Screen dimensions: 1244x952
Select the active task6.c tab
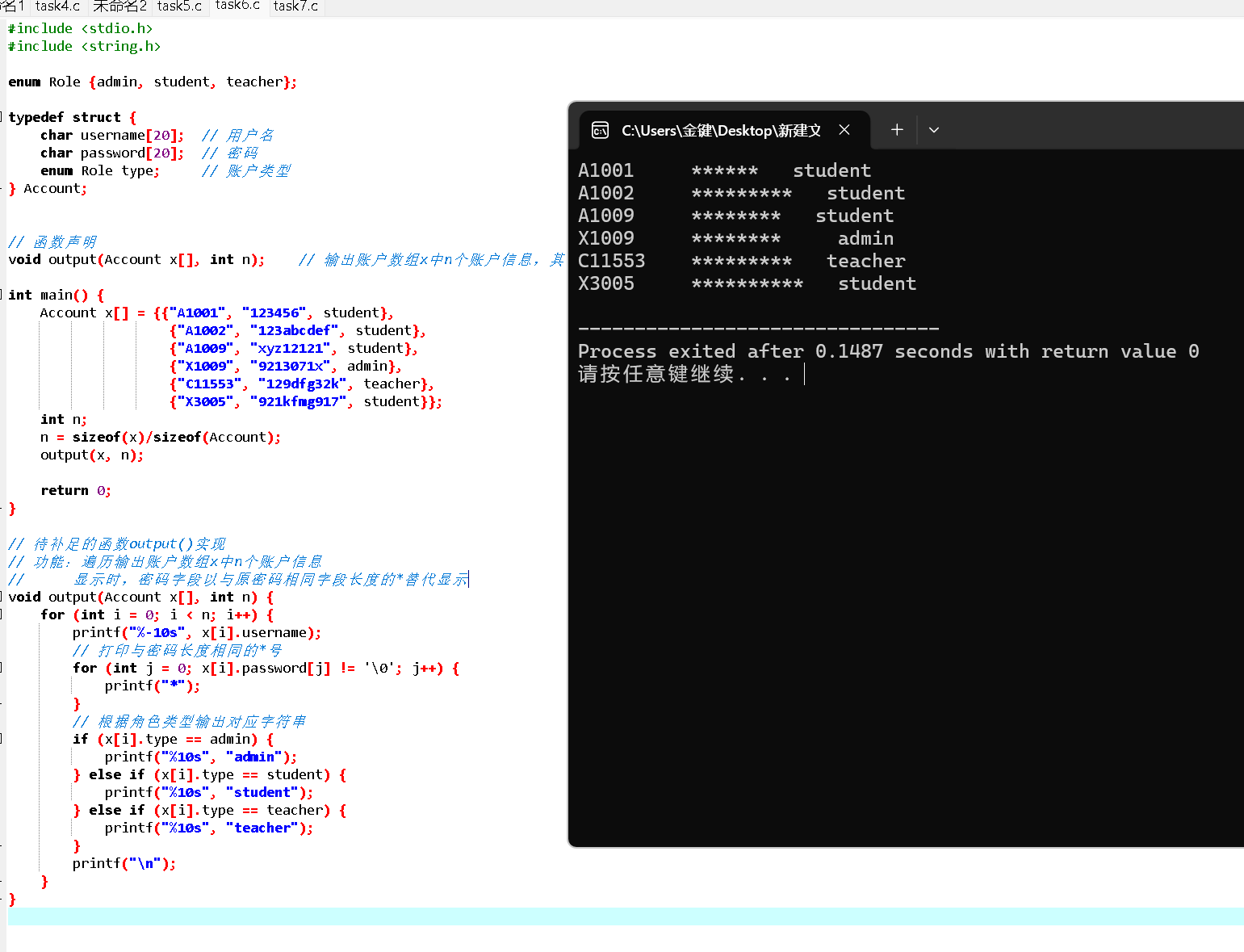click(x=237, y=6)
